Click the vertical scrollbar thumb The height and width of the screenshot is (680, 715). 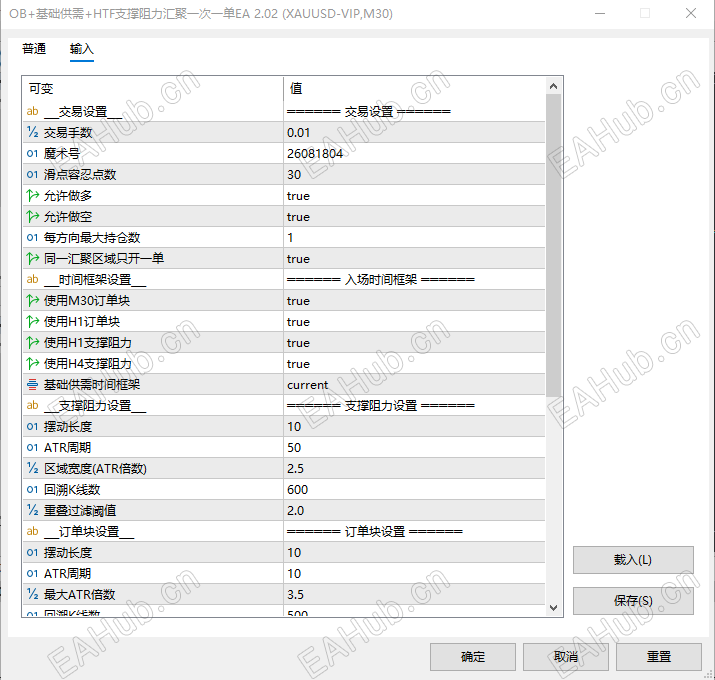point(554,245)
